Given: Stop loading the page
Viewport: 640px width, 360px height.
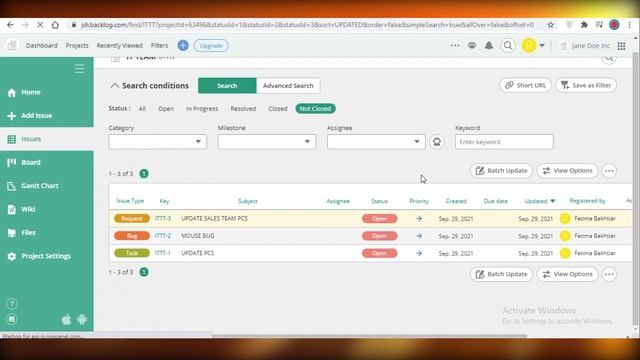Looking at the screenshot, I should tap(40, 25).
